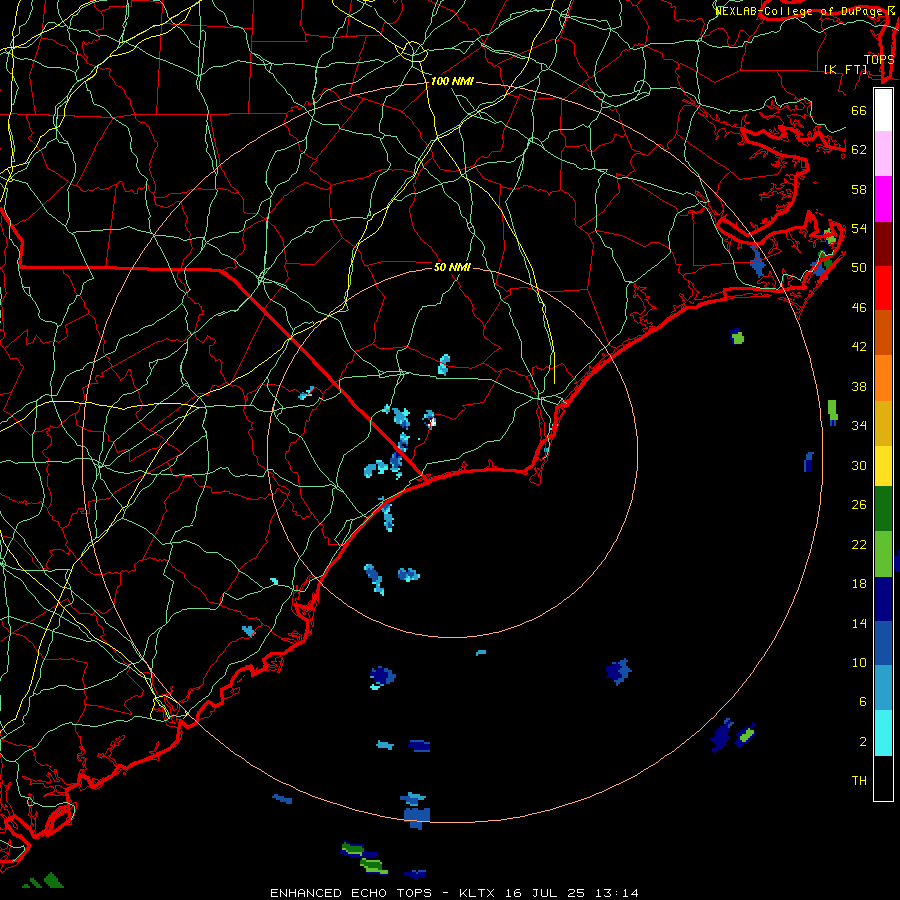Click the "TH" threshold legend label

(859, 781)
